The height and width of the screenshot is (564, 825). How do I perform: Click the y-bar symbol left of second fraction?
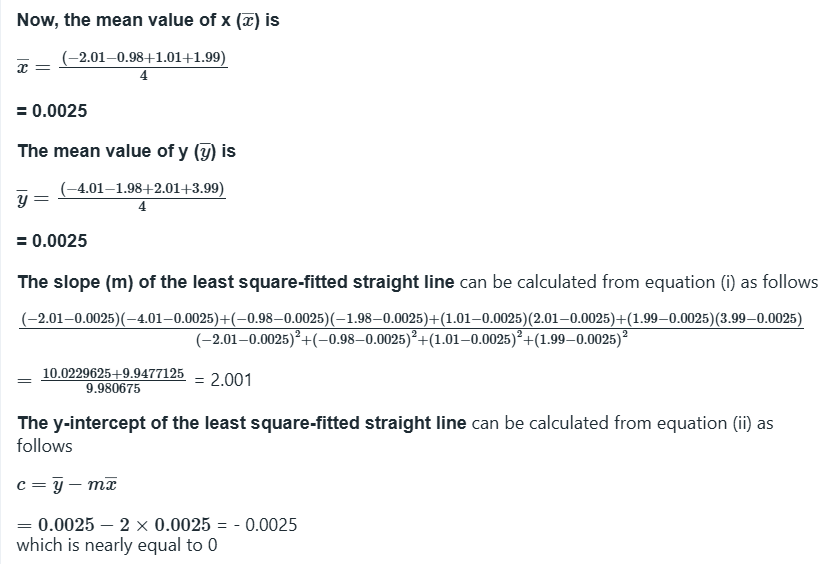(x=24, y=198)
